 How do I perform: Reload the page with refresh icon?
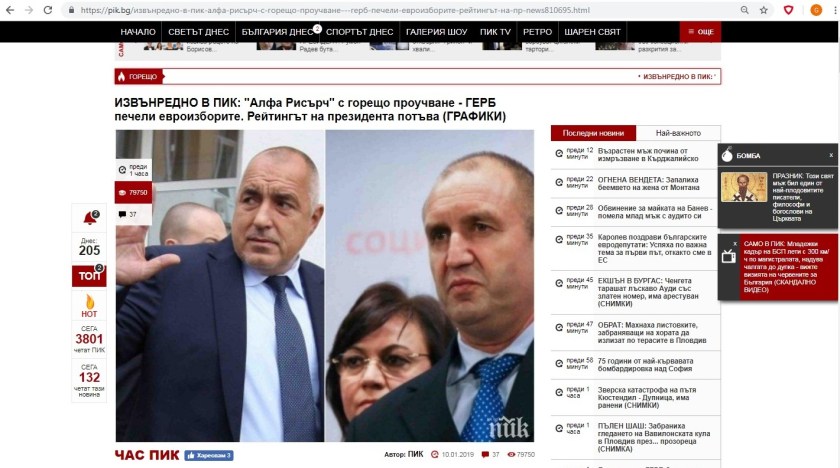tap(48, 10)
